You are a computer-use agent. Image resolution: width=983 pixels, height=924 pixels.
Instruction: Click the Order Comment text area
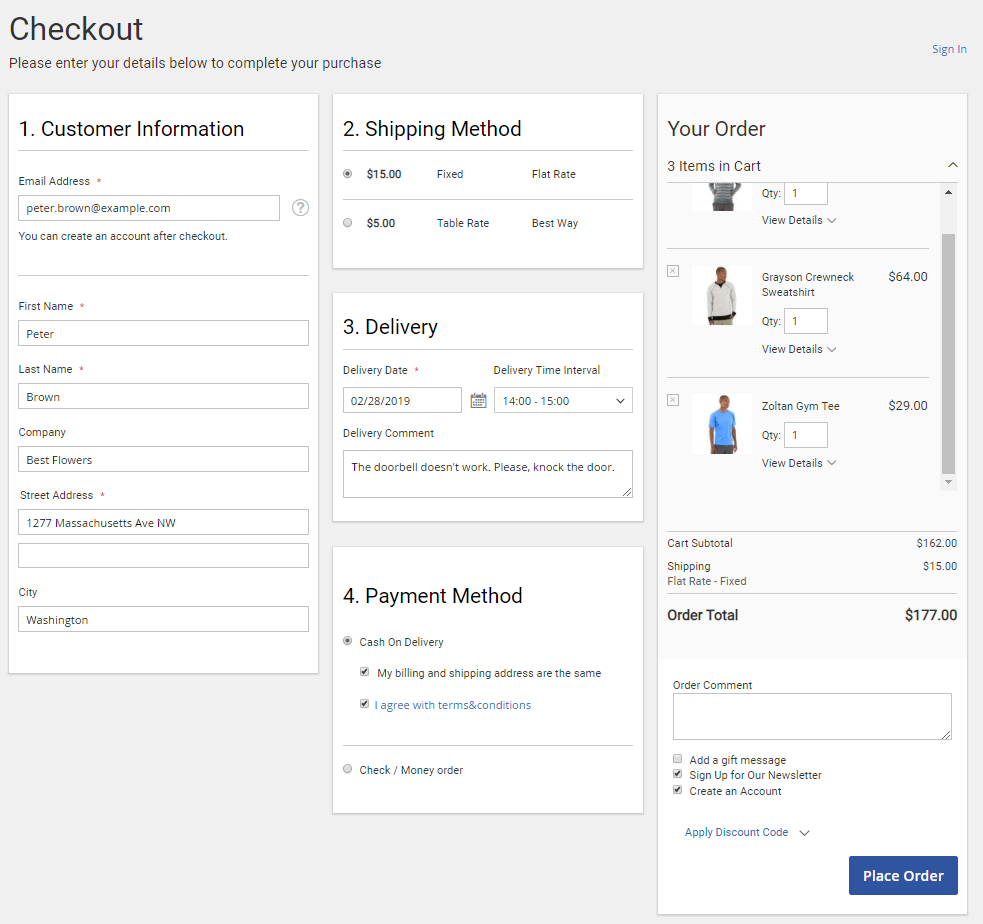pos(811,716)
